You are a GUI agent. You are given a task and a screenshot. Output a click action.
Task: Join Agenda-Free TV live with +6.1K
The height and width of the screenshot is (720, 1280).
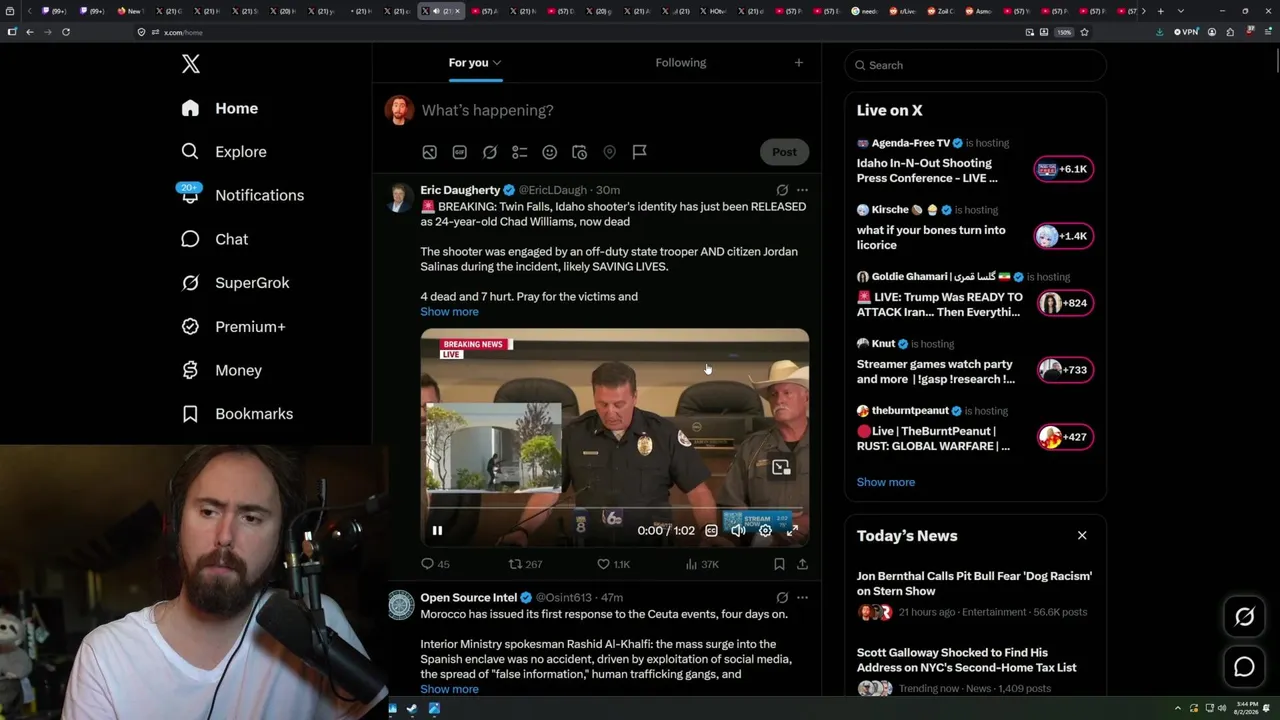tap(1064, 170)
